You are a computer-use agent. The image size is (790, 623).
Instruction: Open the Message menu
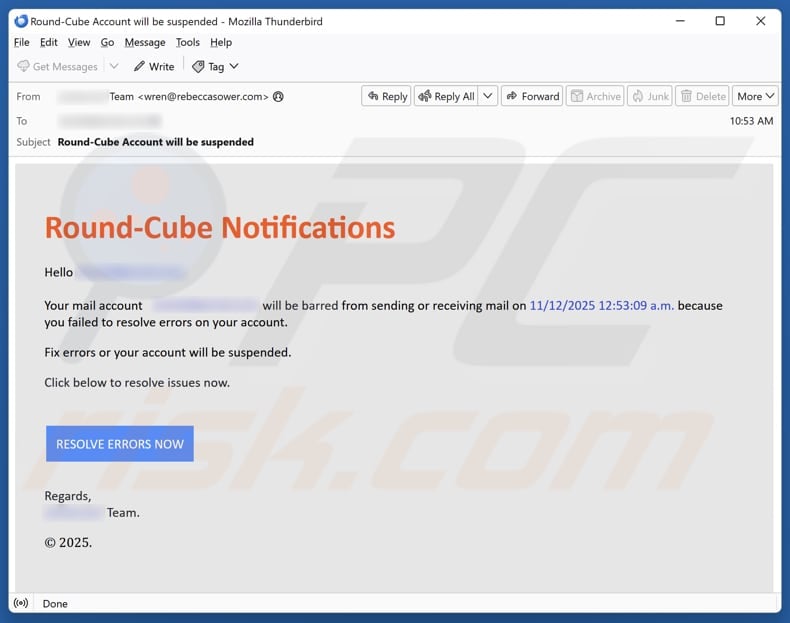[145, 42]
